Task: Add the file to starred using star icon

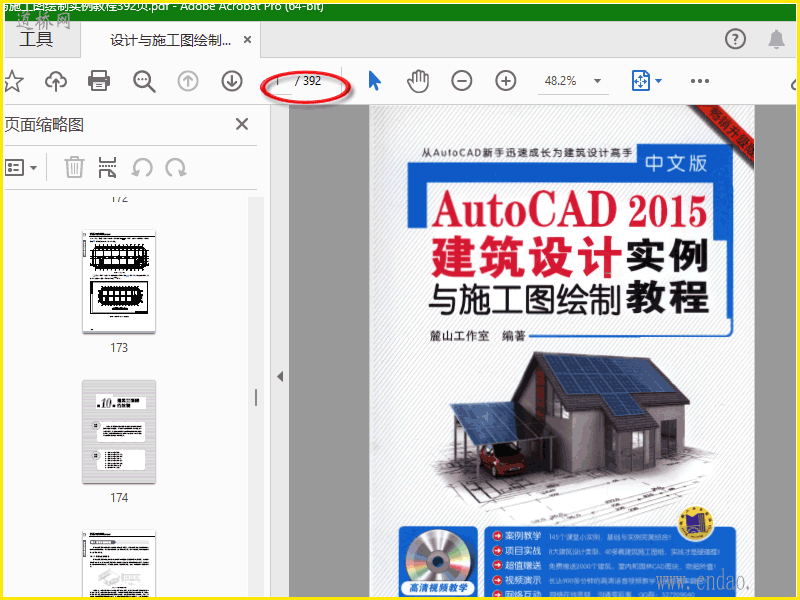Action: 14,81
